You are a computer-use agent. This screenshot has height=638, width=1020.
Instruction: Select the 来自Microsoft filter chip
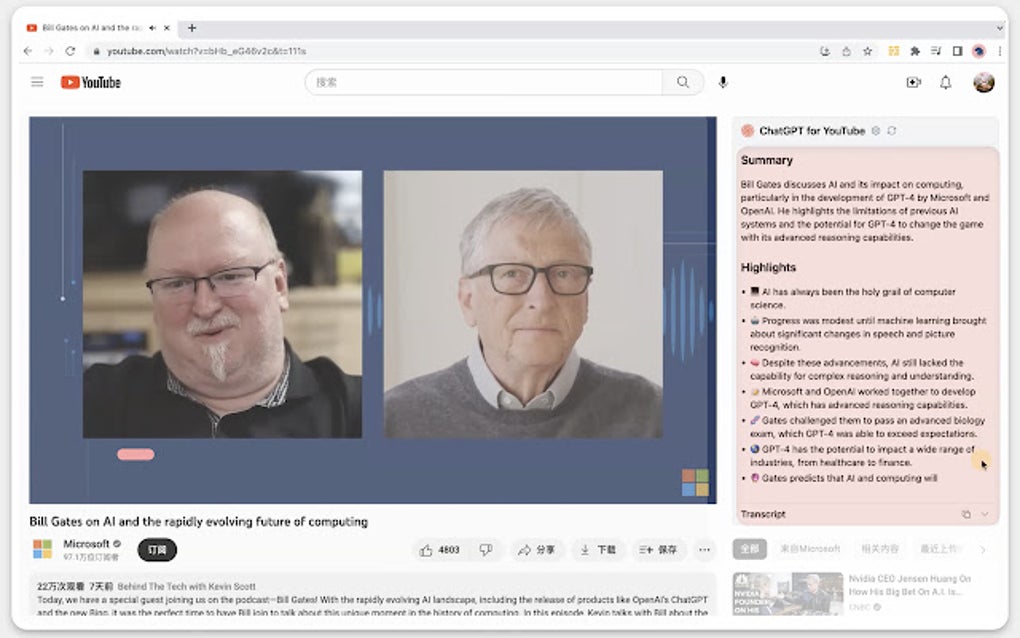810,549
